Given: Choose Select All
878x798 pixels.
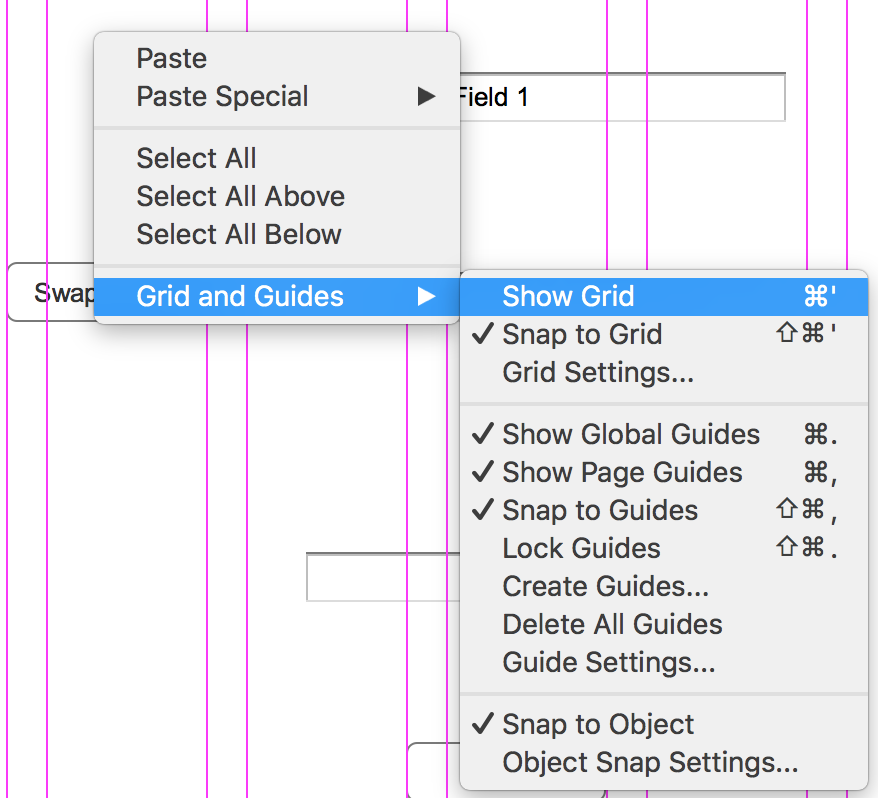Looking at the screenshot, I should pyautogui.click(x=197, y=159).
